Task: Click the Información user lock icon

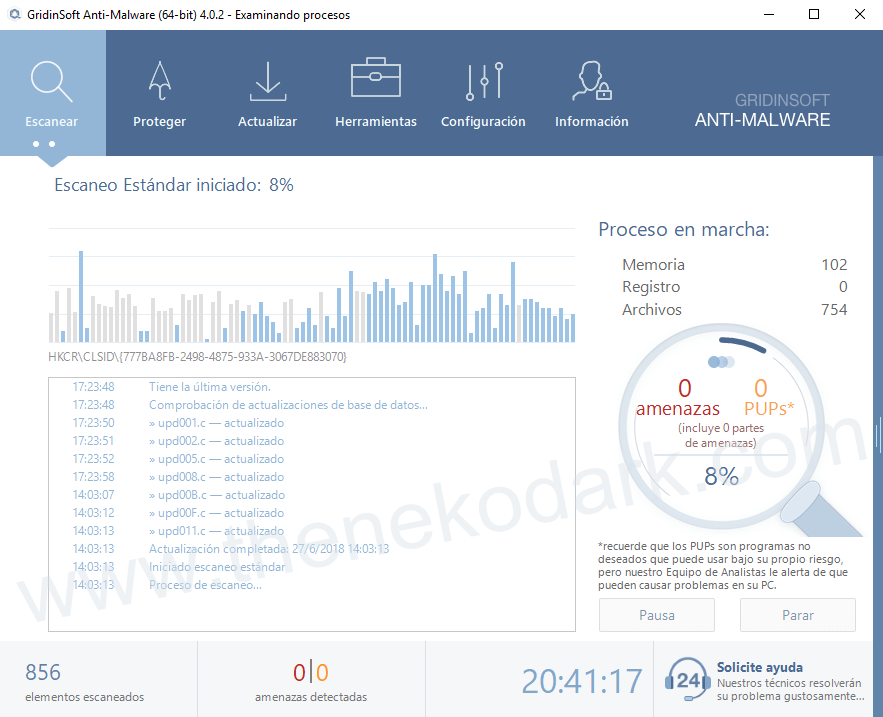Action: [591, 81]
